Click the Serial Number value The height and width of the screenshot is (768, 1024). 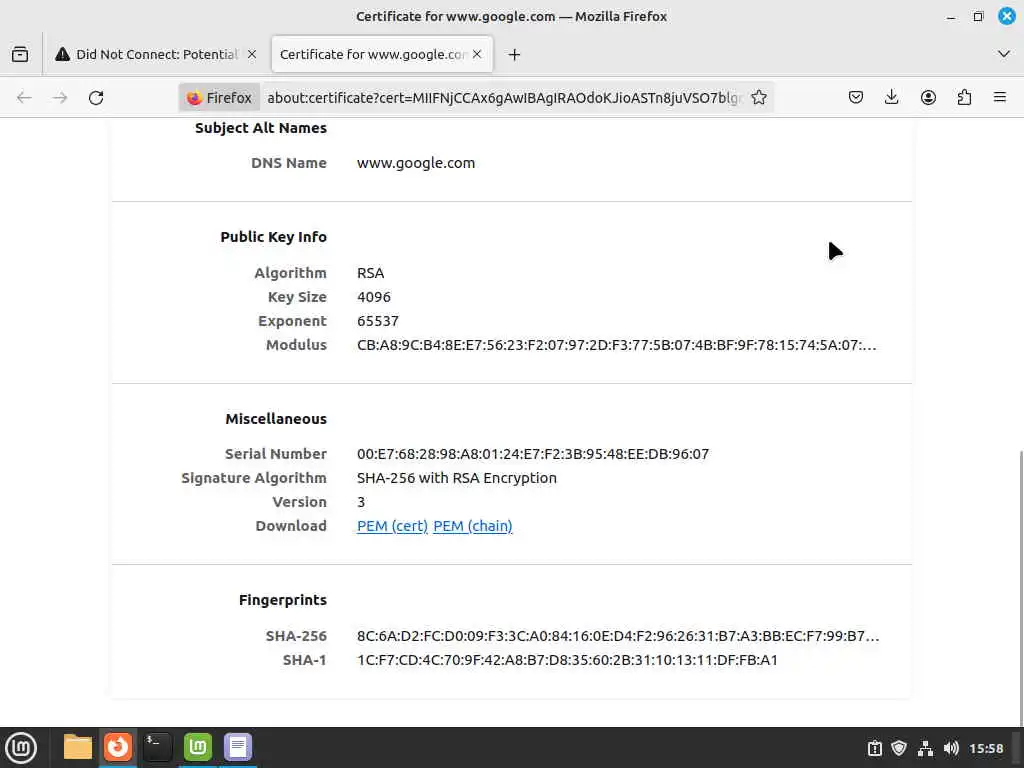[x=533, y=454]
